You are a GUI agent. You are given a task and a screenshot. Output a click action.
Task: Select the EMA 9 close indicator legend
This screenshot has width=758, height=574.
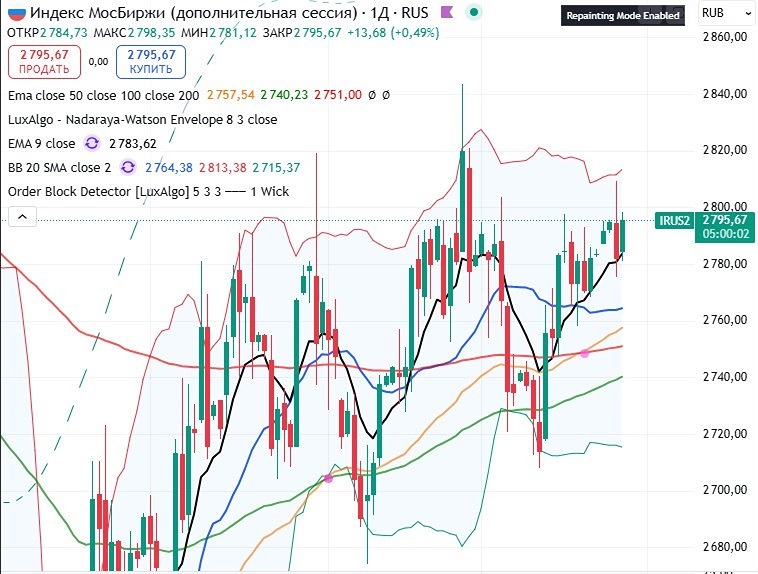[x=42, y=144]
